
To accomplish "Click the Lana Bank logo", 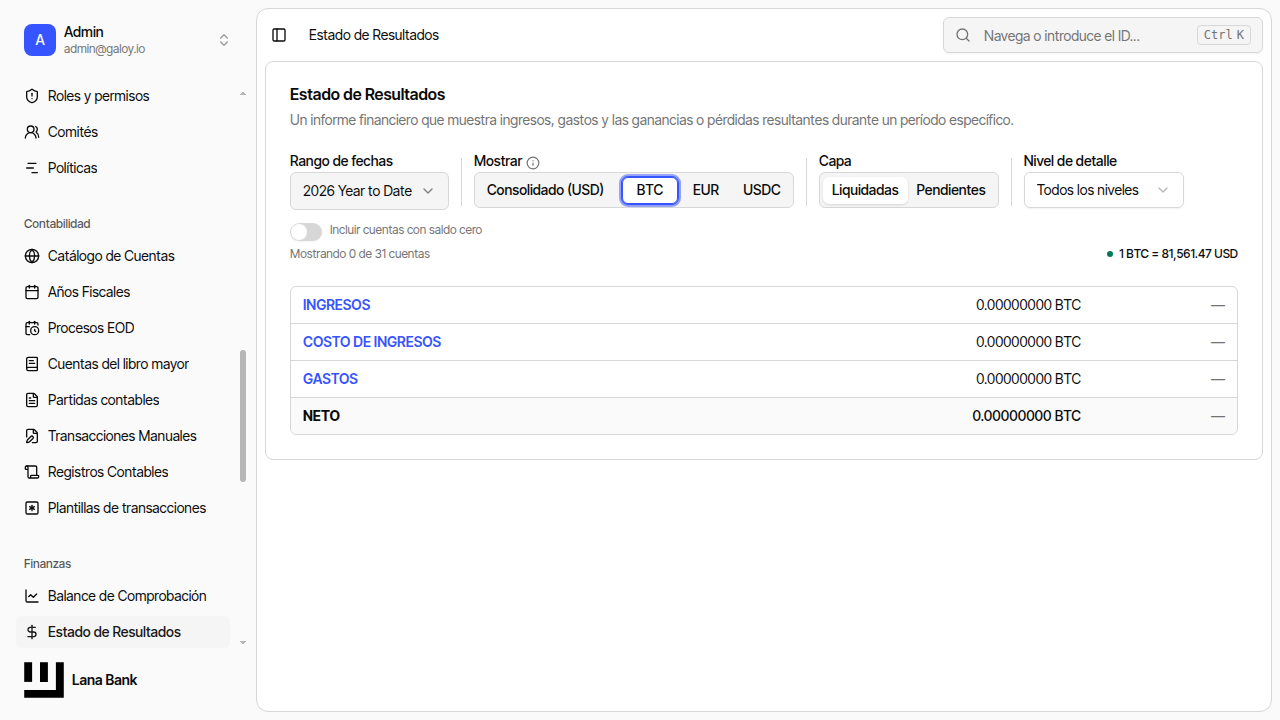I will point(44,680).
